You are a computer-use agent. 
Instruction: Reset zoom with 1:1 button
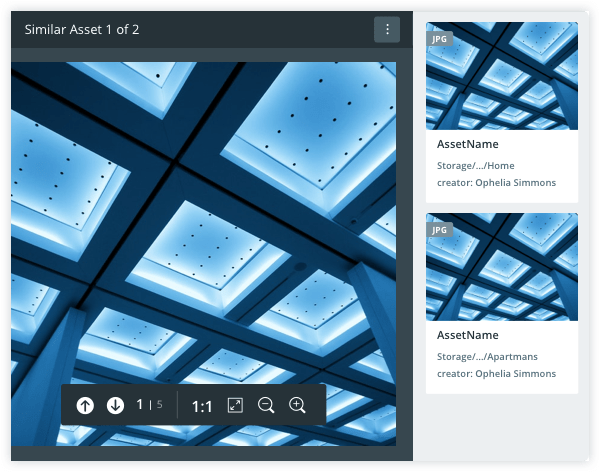(202, 406)
